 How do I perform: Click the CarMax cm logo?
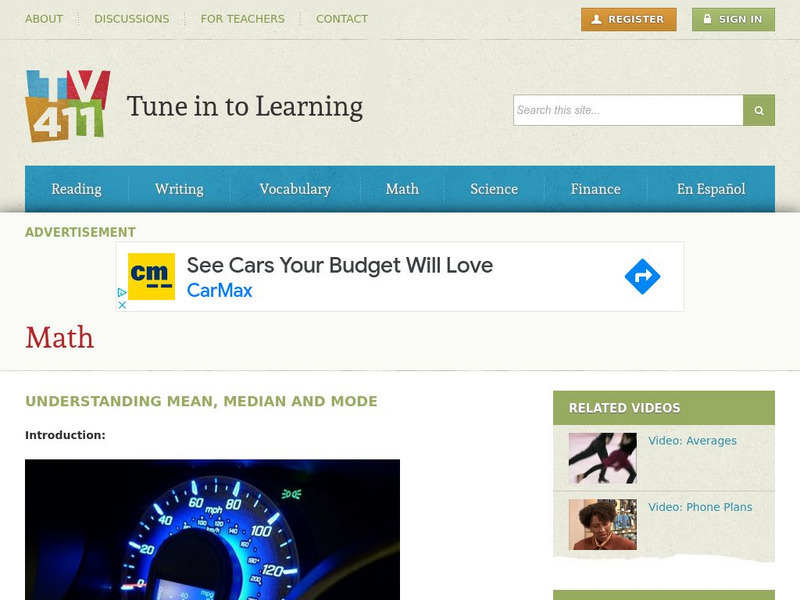click(x=152, y=277)
